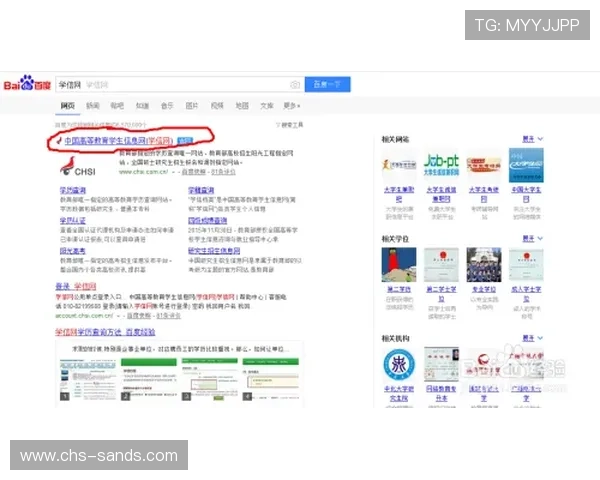The width and height of the screenshot is (600, 480).
Task: Click the green account.chsi.com.cn URL
Action: pyautogui.click(x=84, y=316)
